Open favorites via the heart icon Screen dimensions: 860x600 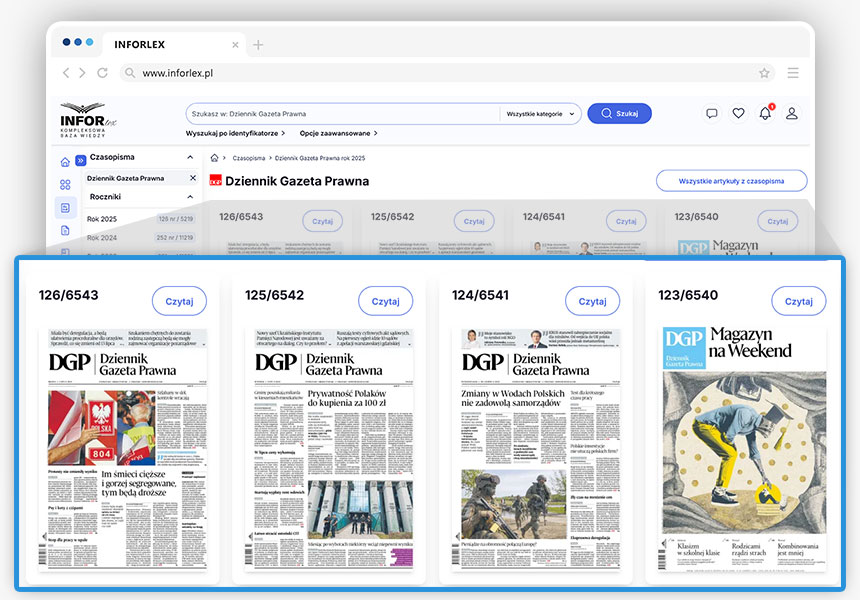tap(738, 113)
